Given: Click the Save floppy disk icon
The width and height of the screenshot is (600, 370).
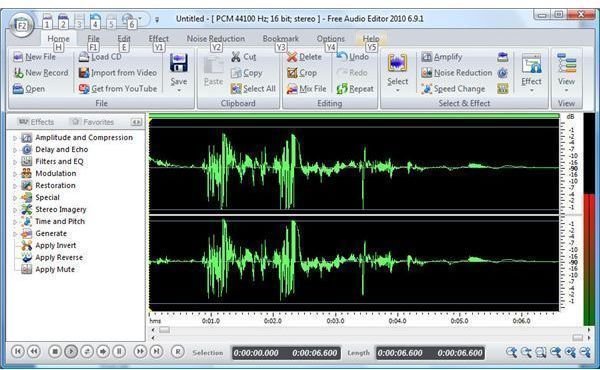Looking at the screenshot, I should pos(178,63).
